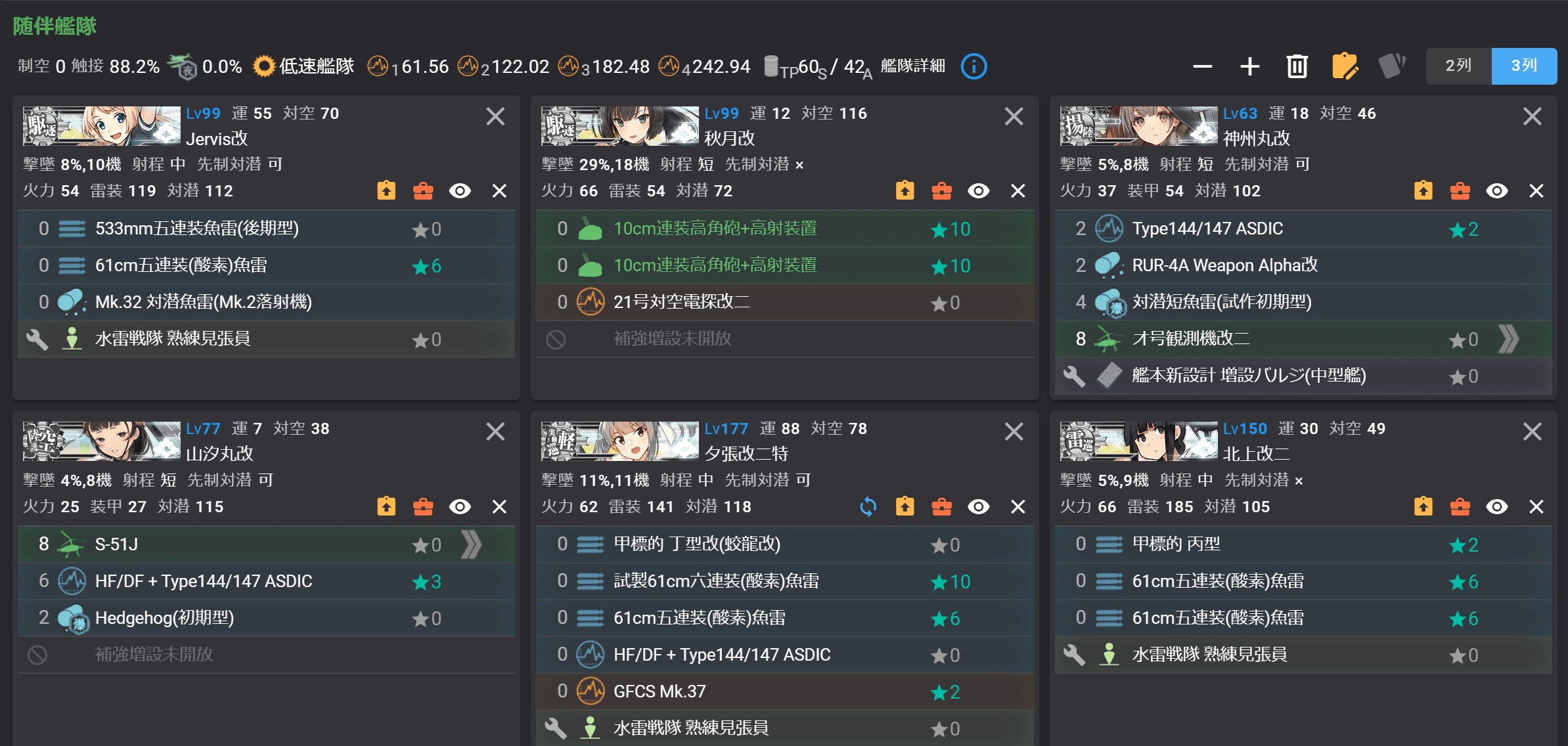Viewport: 1568px width, 746px height.
Task: Click the ship swap refresh icon on 夕張改二特
Action: (x=868, y=506)
